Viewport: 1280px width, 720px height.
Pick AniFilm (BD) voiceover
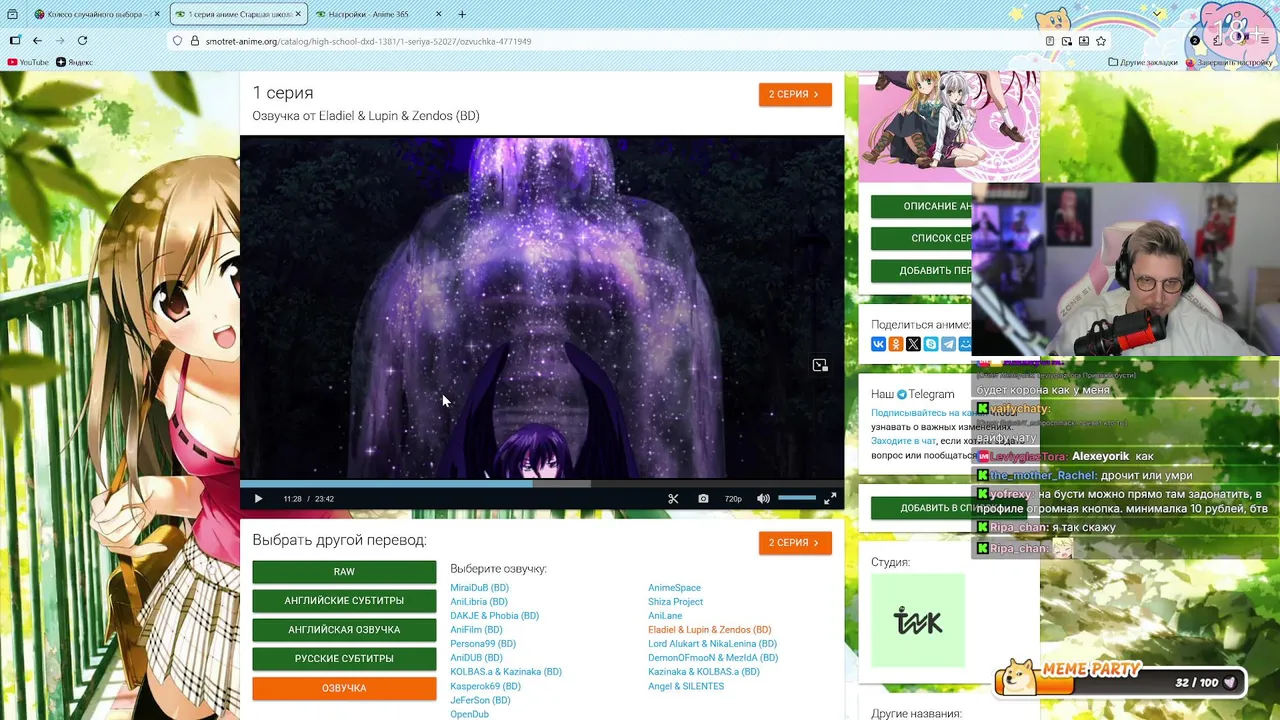coord(476,630)
